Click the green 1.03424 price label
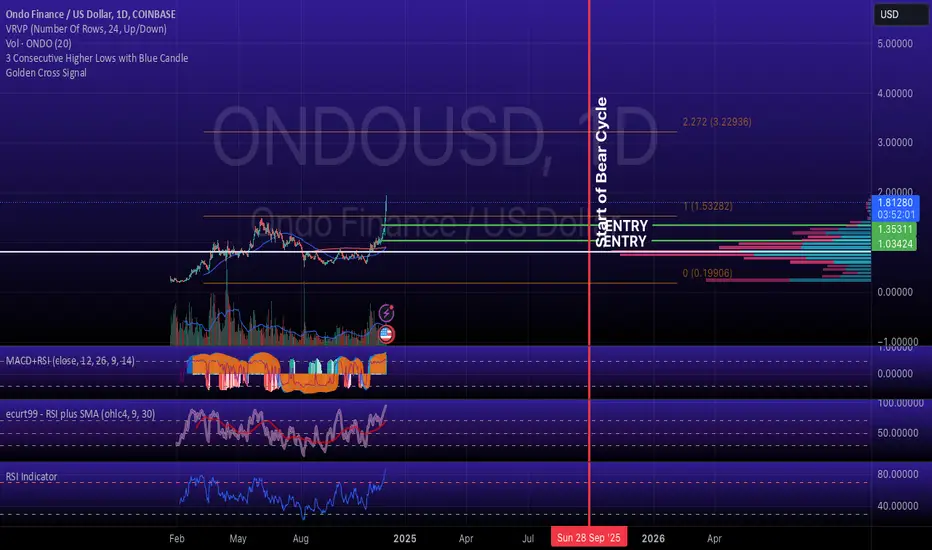Screen dimensions: 932x550 (895, 244)
